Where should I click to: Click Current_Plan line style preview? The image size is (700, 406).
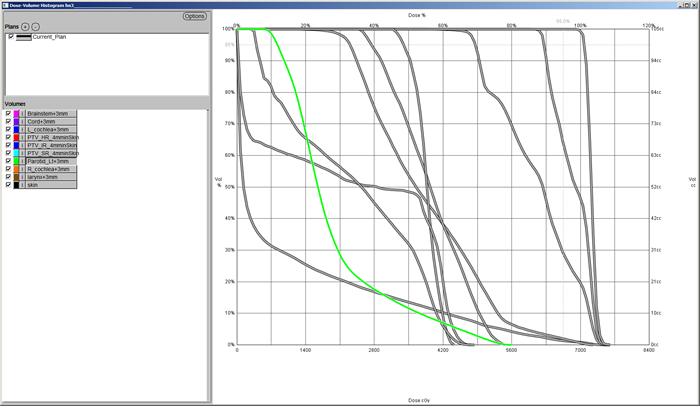point(23,37)
